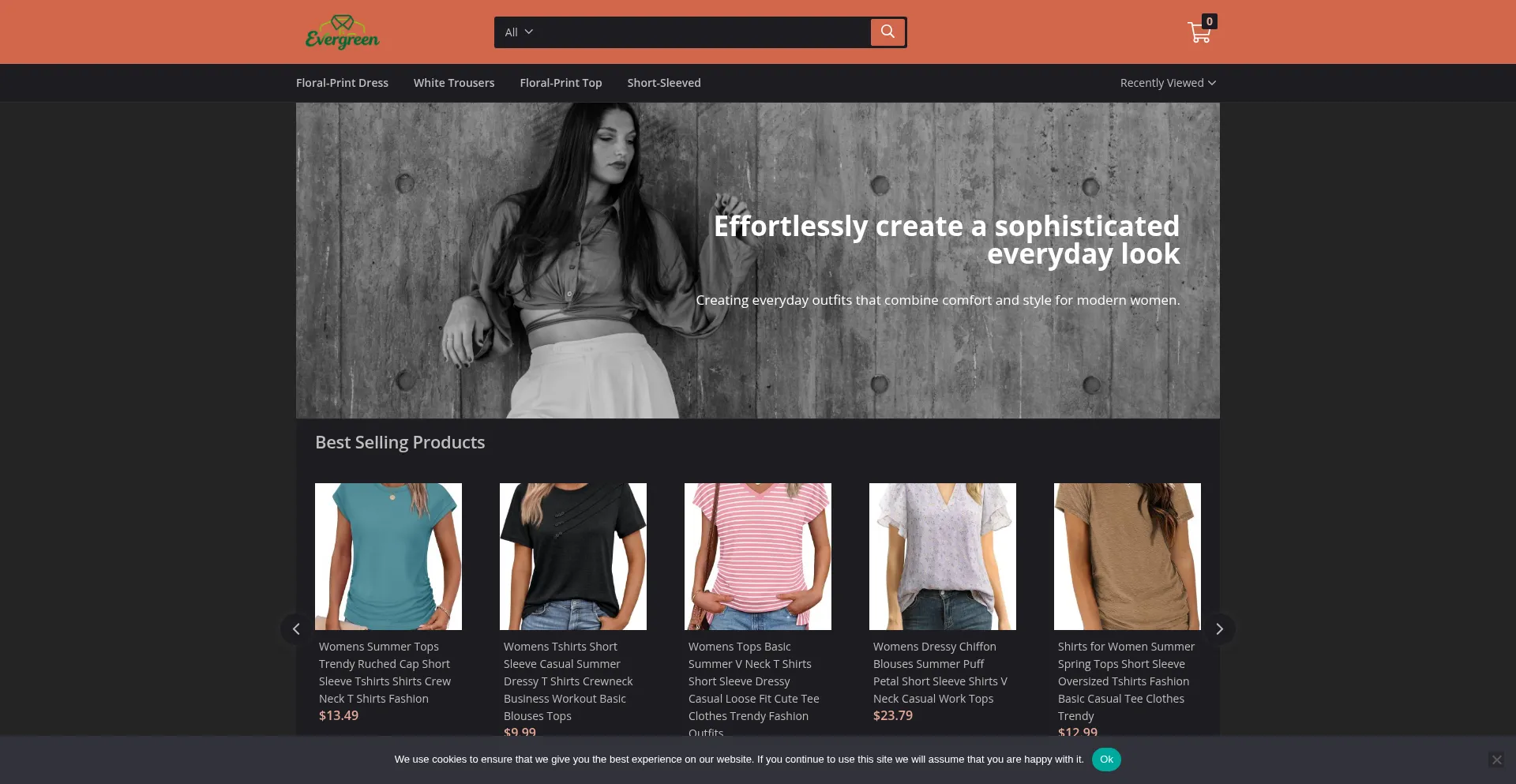Open Womens Tshirts Short Sleeve Casual link
This screenshot has height=784, width=1516.
pyautogui.click(x=568, y=681)
